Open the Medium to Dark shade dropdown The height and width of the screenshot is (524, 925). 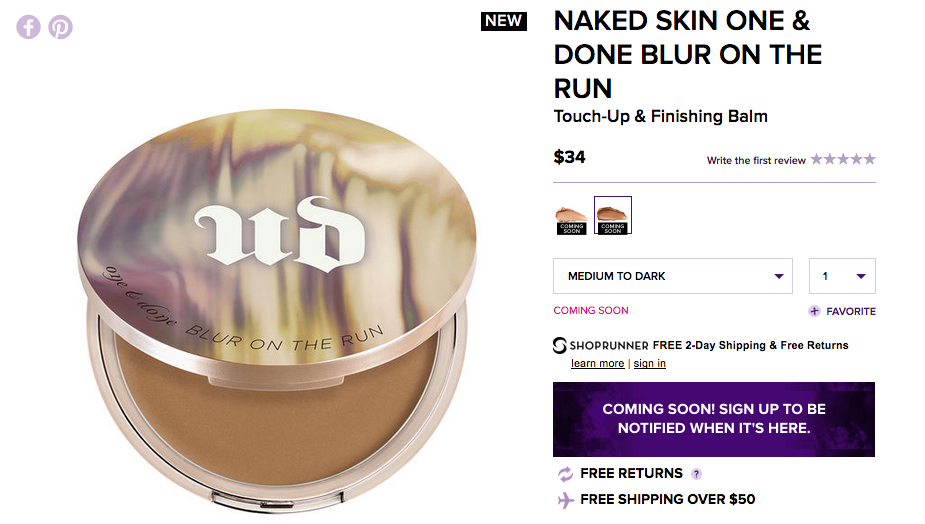tap(673, 276)
